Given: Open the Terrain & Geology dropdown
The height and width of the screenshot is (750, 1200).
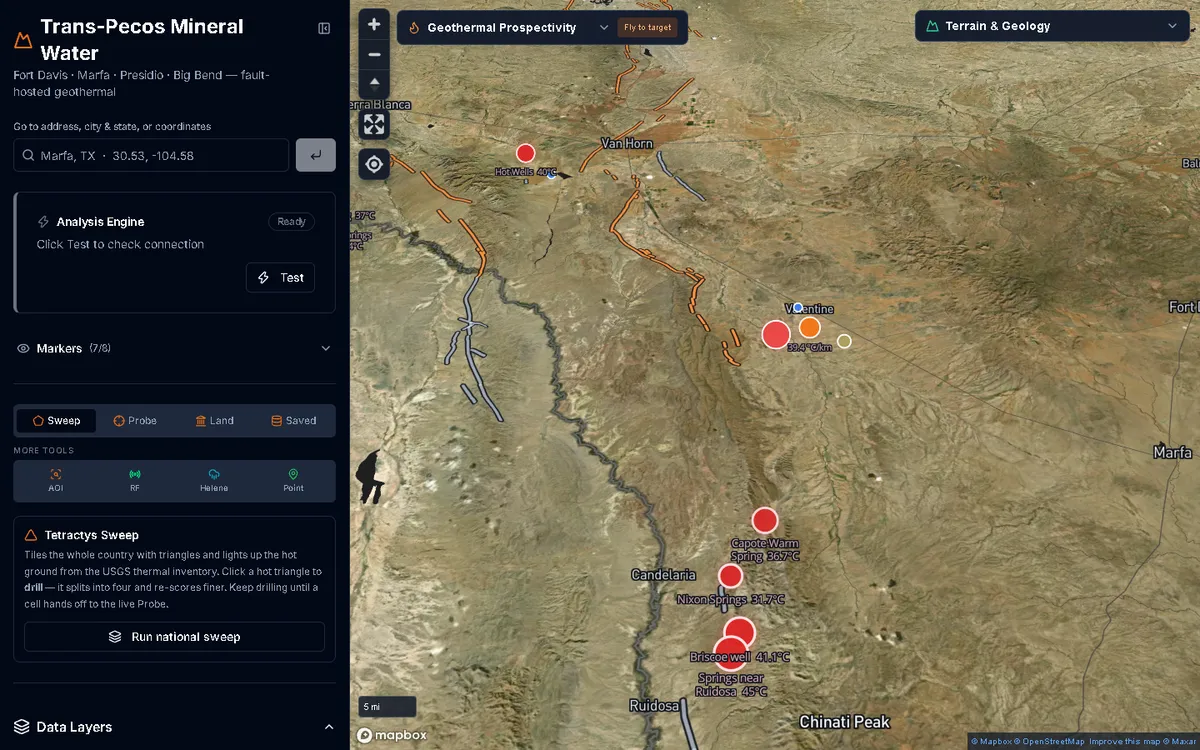Looking at the screenshot, I should coord(1051,26).
